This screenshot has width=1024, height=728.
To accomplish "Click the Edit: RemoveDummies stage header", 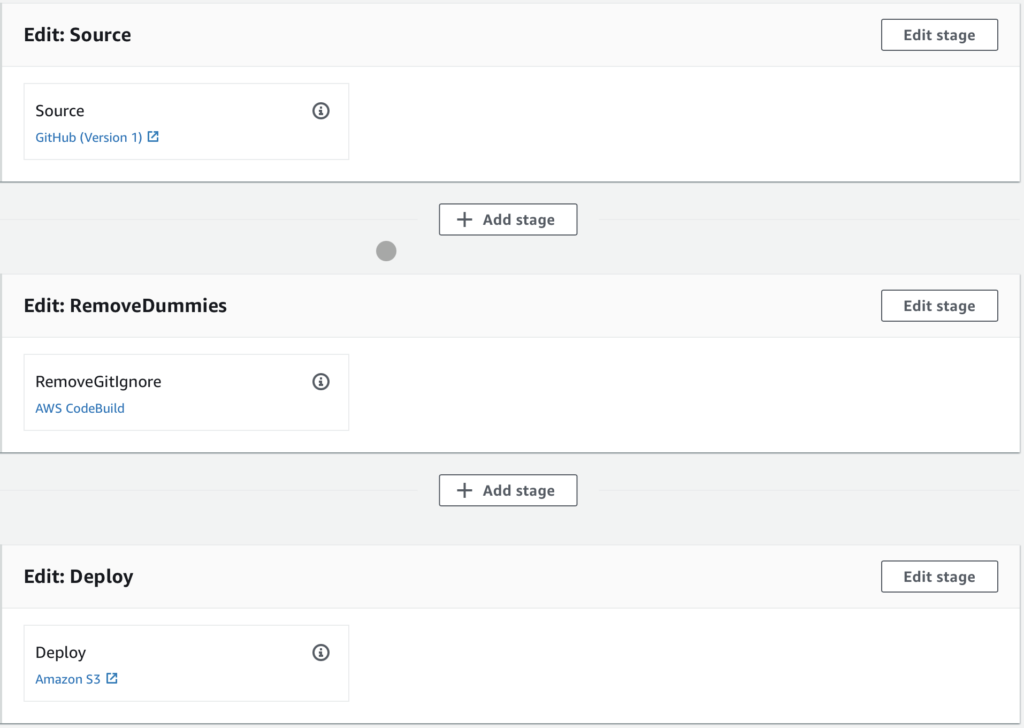I will click(x=125, y=306).
